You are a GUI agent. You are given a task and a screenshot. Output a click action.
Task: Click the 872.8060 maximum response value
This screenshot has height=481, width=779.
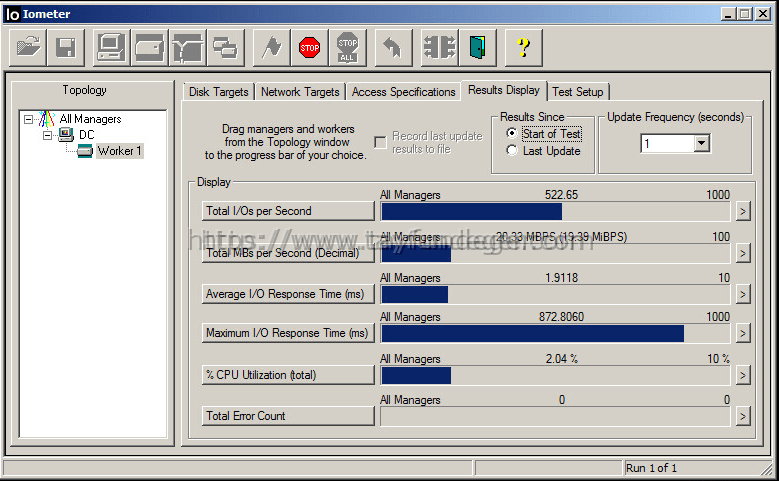tap(561, 317)
